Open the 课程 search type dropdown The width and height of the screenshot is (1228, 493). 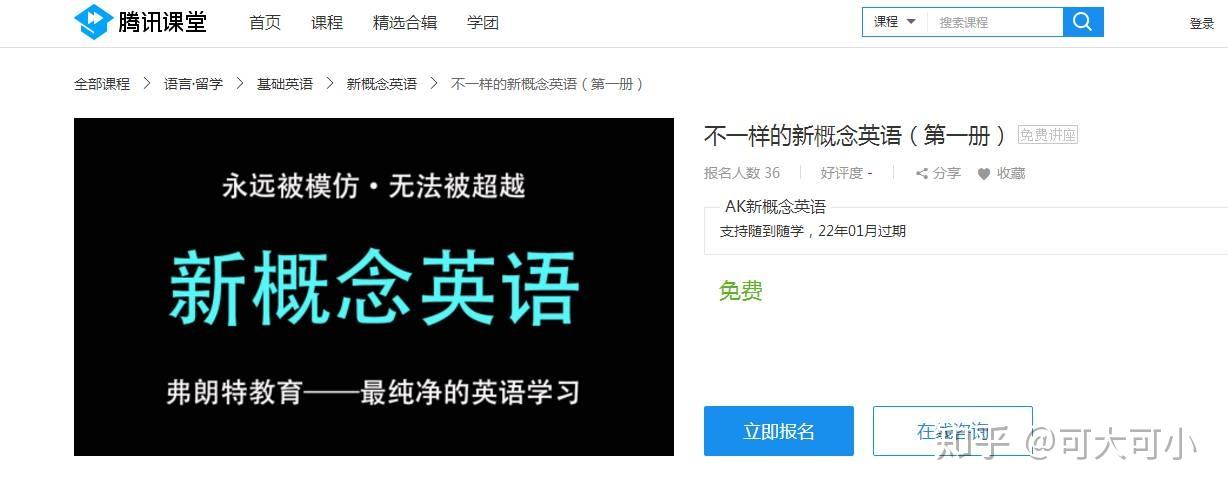(895, 22)
